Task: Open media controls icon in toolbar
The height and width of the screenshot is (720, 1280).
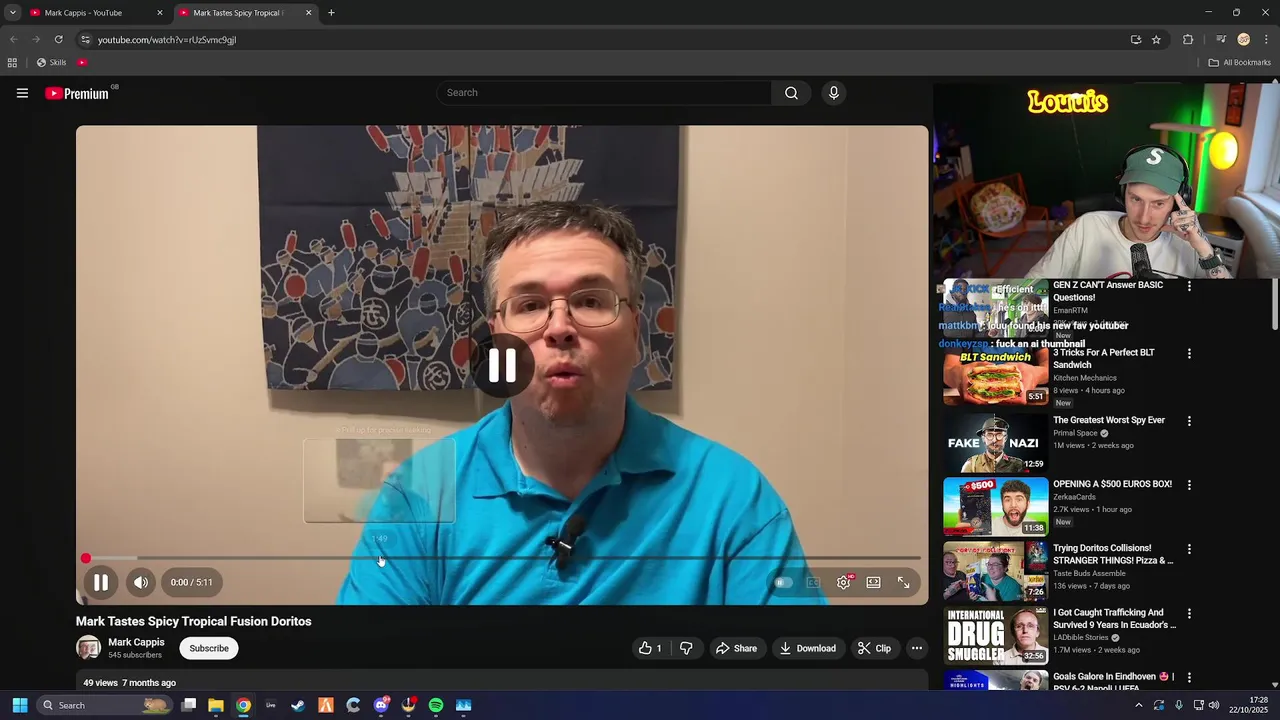Action: tap(1221, 39)
